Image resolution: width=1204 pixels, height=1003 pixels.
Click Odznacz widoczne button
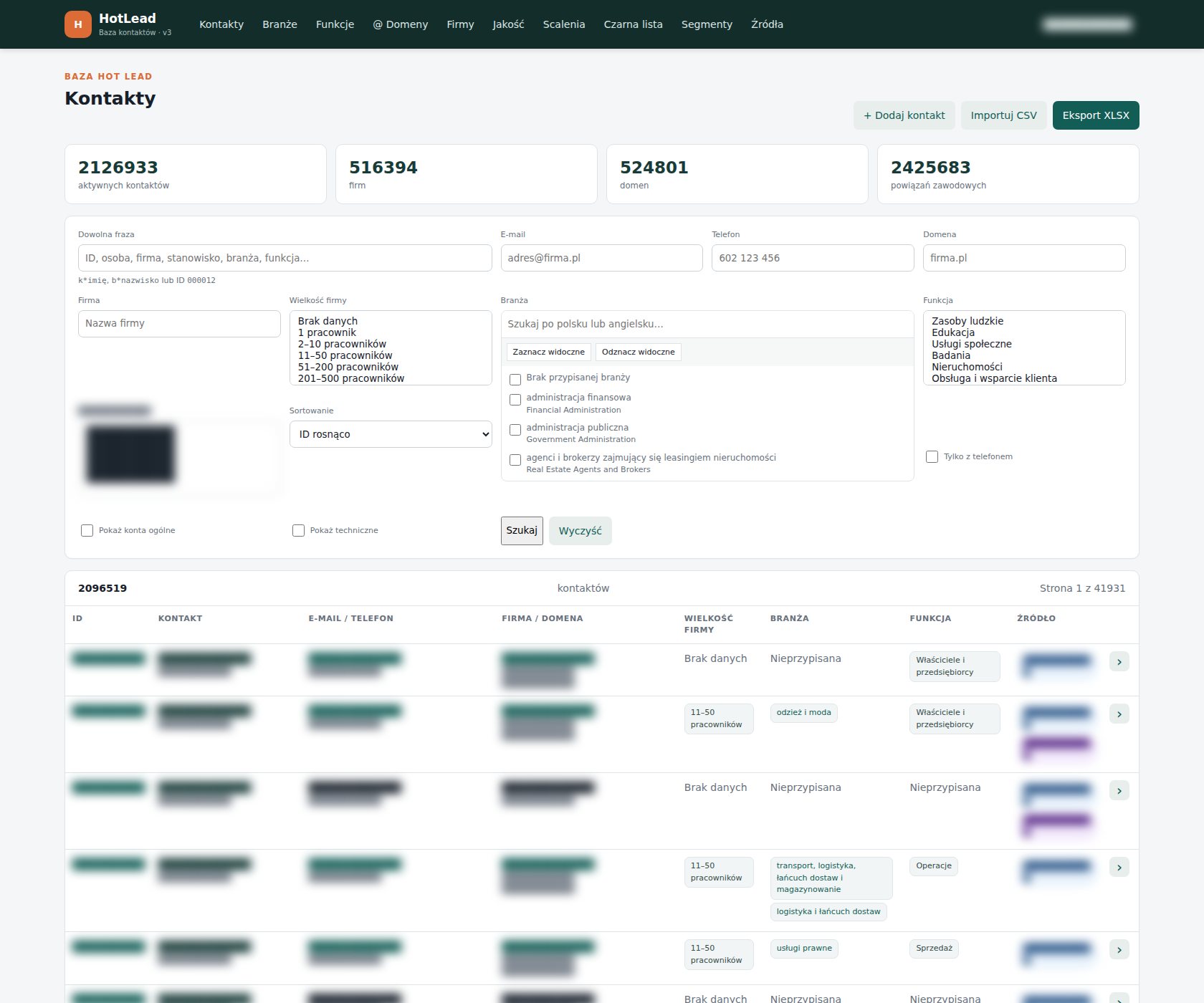click(639, 352)
